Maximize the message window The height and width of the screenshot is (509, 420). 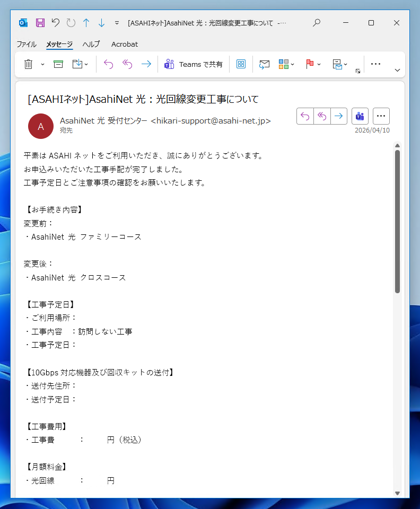pyautogui.click(x=371, y=23)
